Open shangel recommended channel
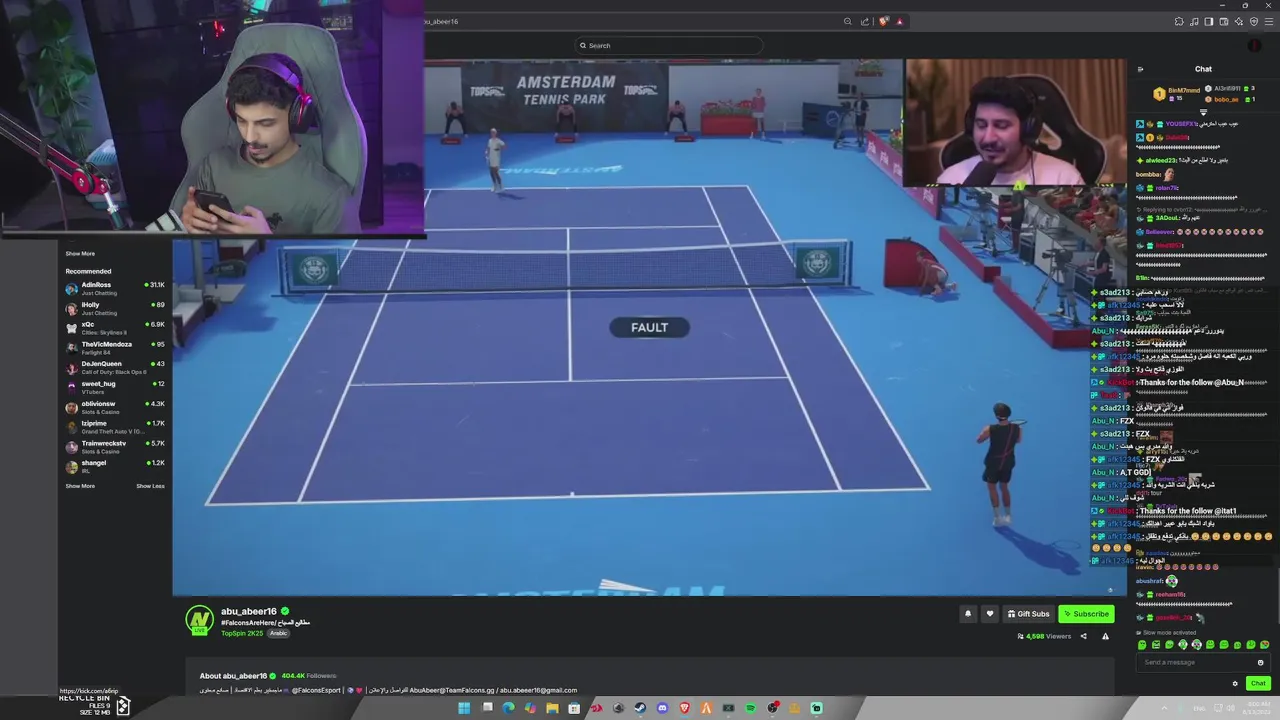Image resolution: width=1280 pixels, height=720 pixels. 115,466
